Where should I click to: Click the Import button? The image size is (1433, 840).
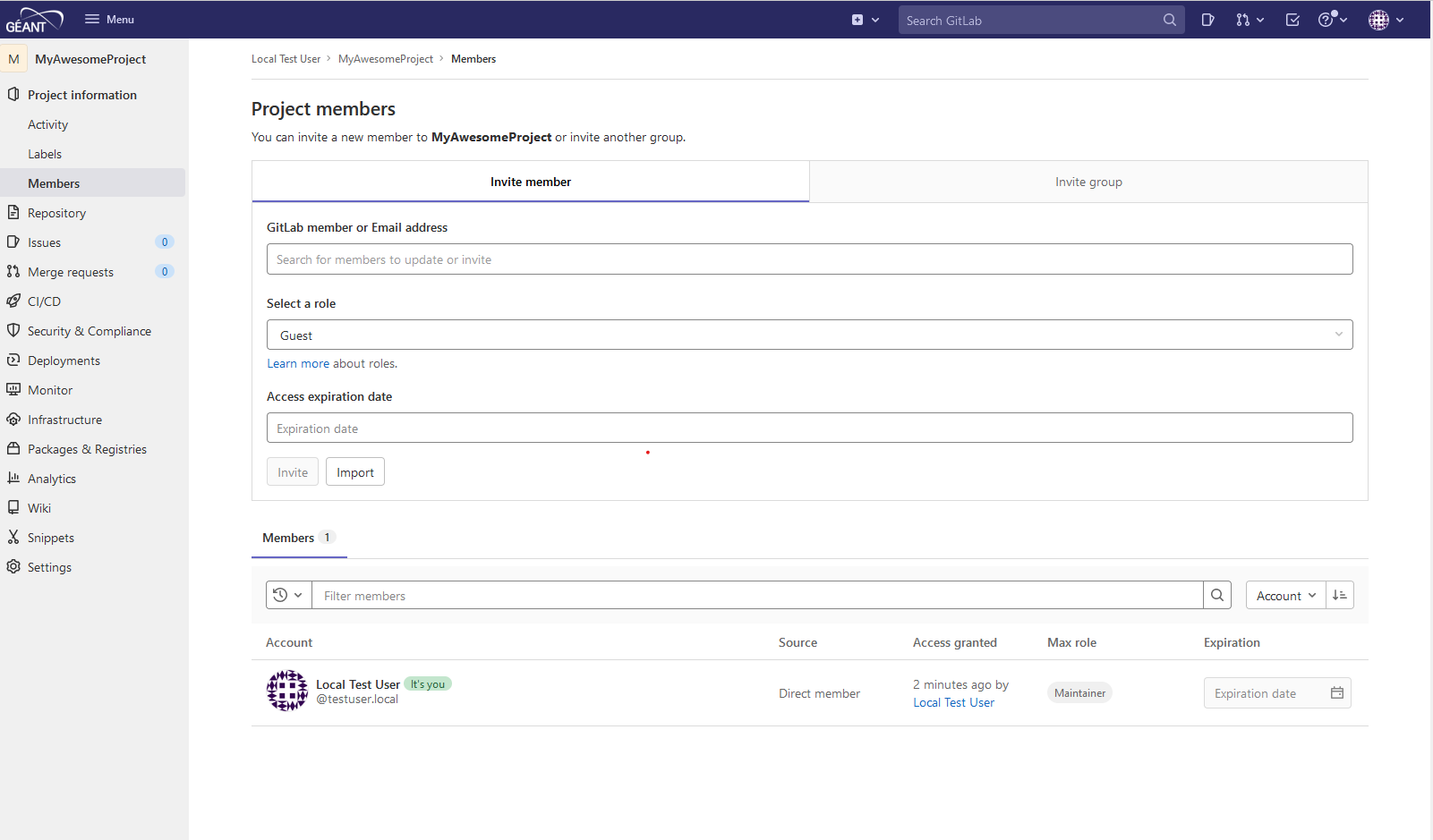[x=355, y=472]
